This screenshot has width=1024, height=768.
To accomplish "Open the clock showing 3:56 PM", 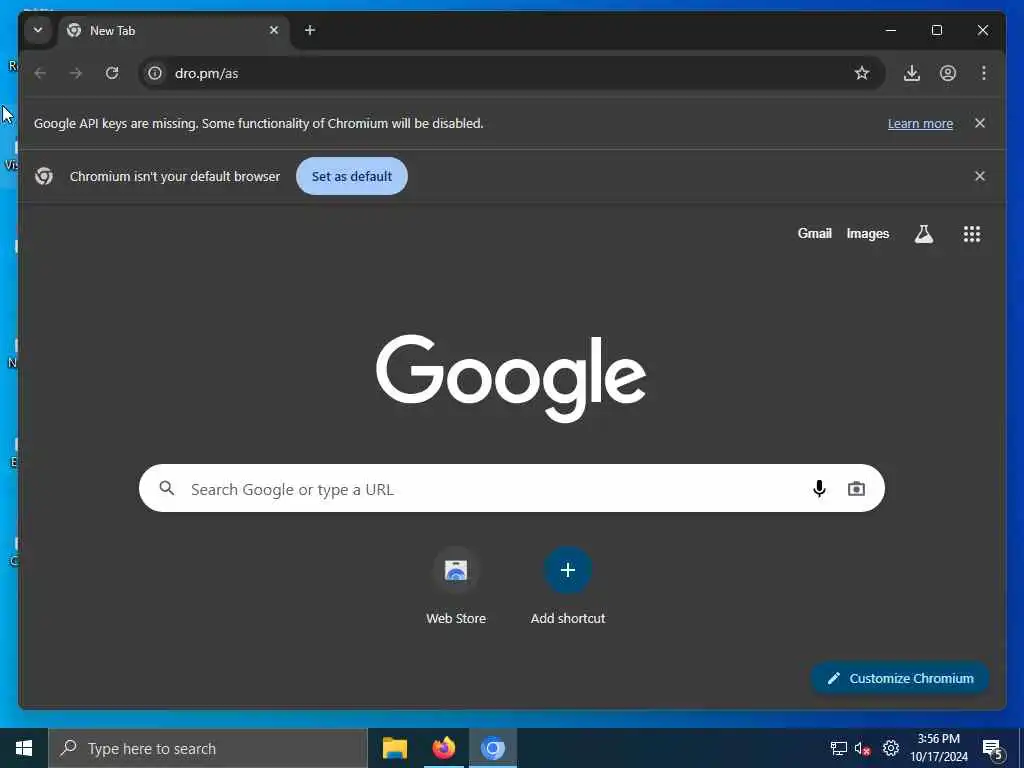I will [x=939, y=748].
